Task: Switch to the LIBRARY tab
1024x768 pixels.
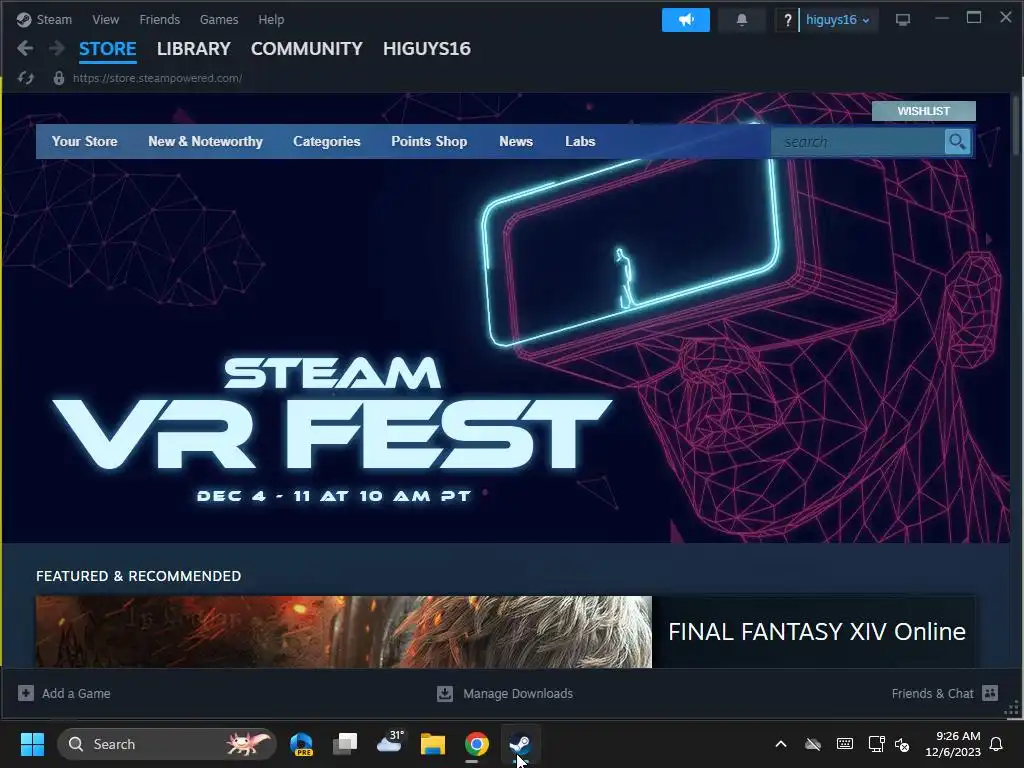Action: tap(193, 48)
